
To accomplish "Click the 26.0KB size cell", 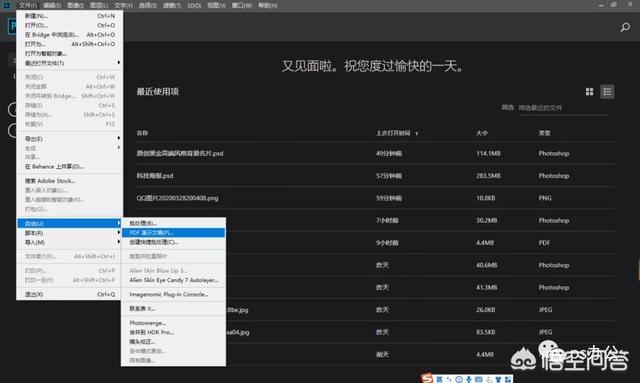I will click(486, 310).
